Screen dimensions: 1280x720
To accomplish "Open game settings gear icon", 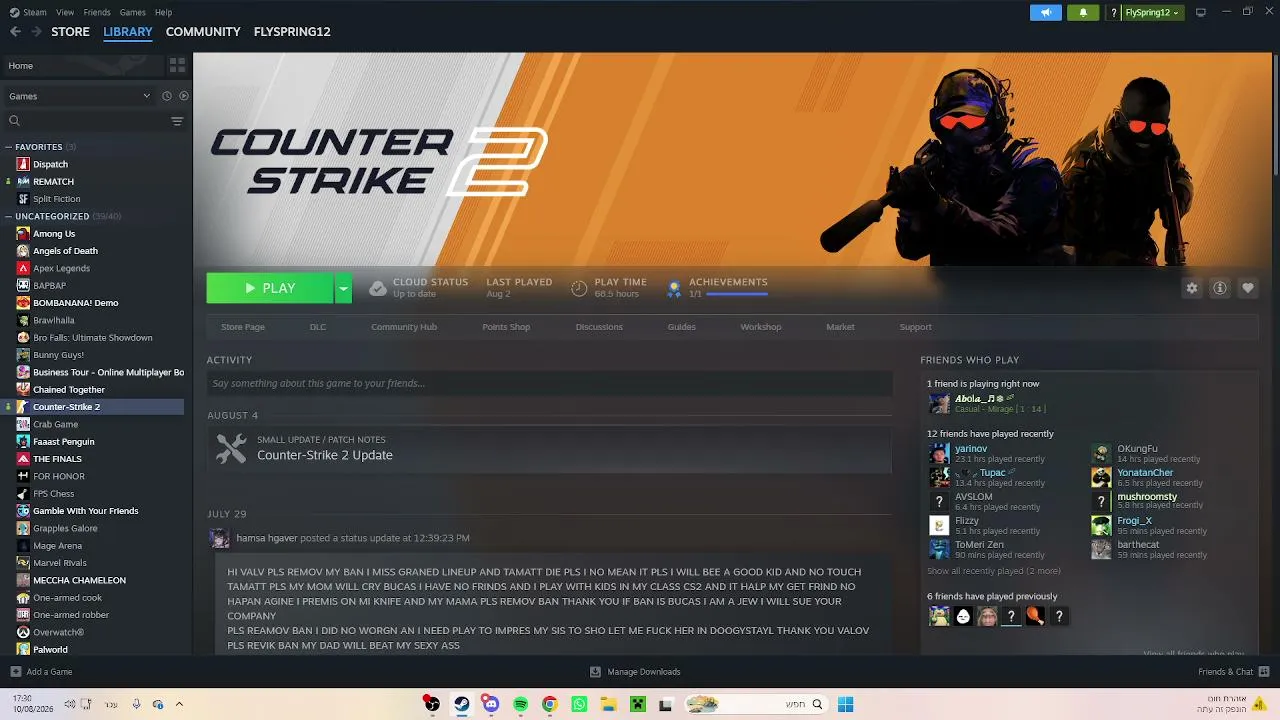I will tap(1192, 288).
